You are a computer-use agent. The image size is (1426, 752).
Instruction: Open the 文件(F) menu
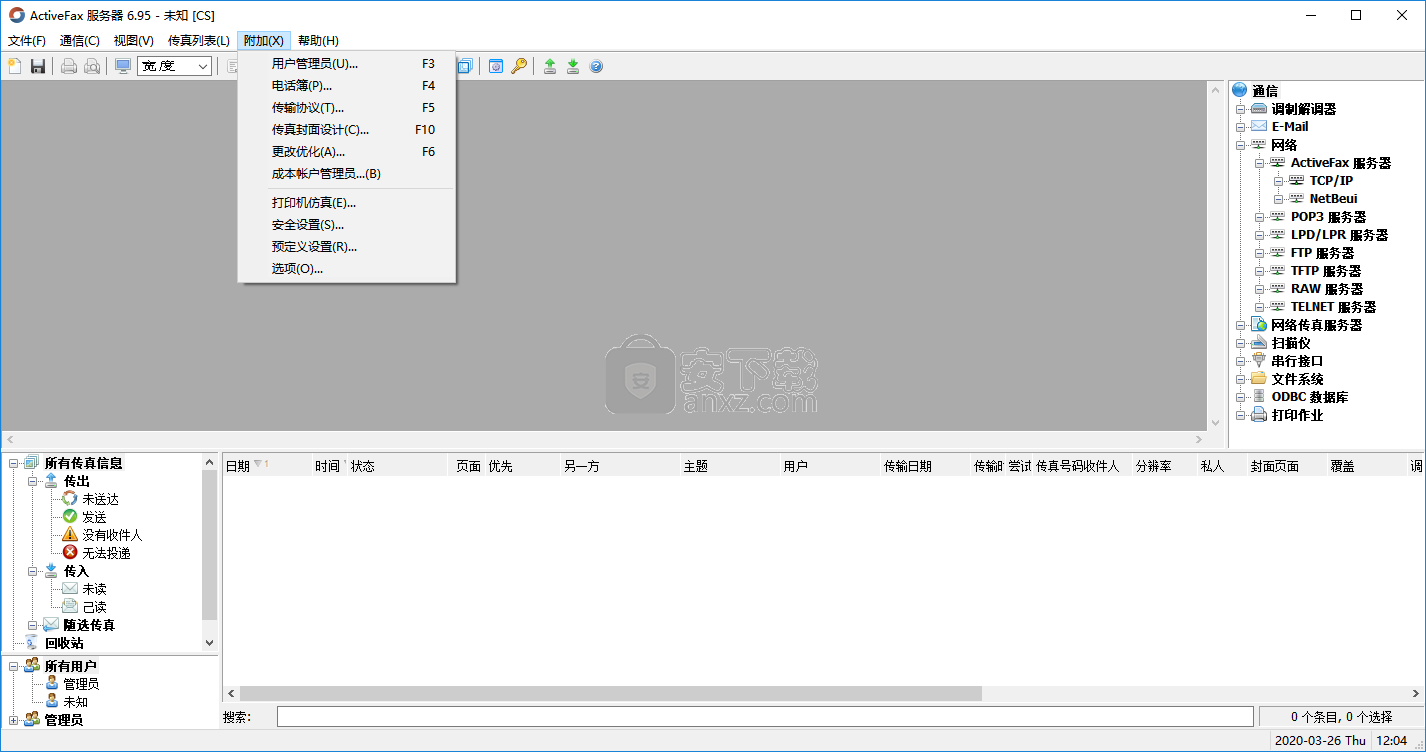(27, 41)
